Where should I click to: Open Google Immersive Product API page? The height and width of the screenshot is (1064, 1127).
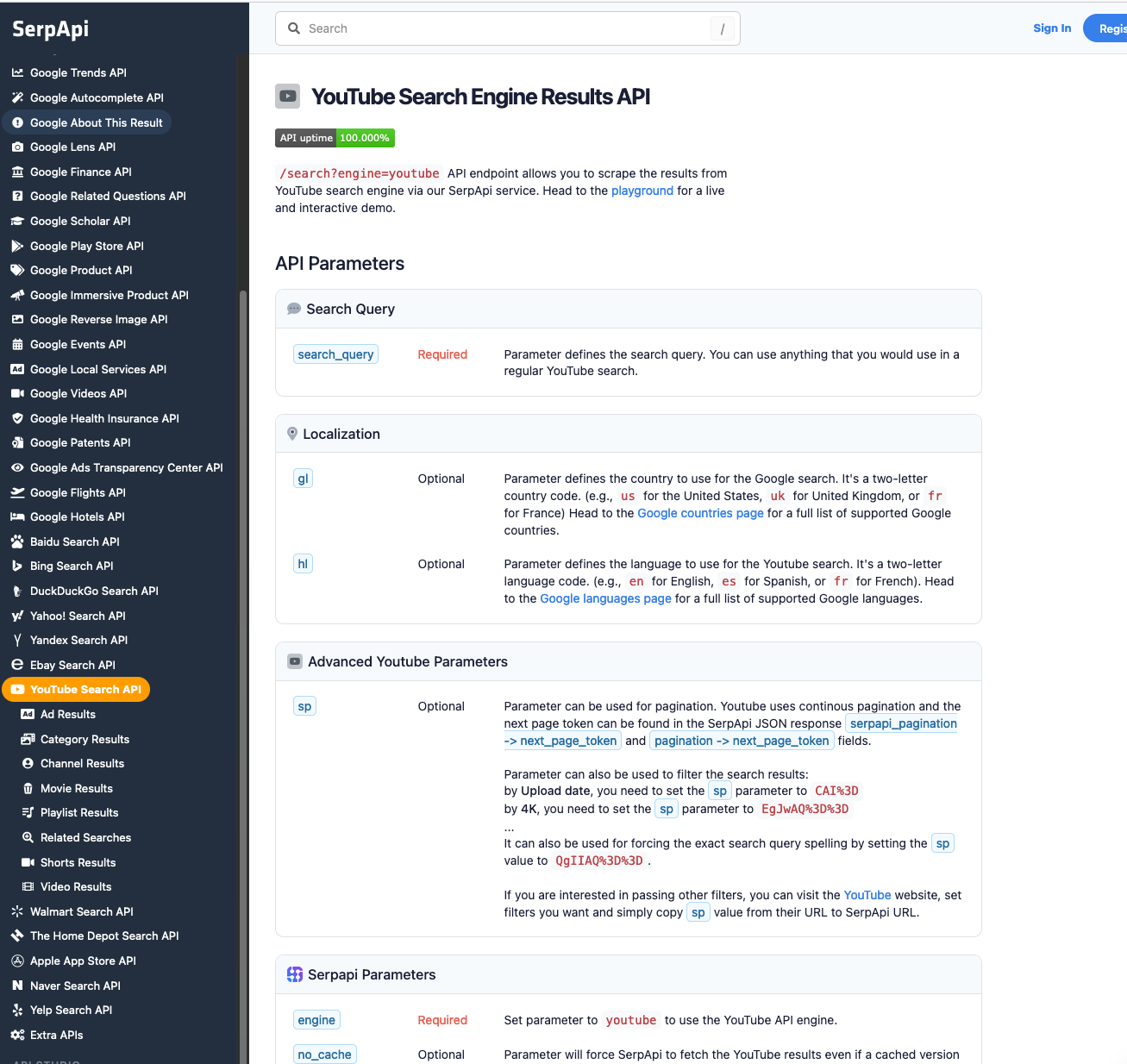[x=109, y=296]
